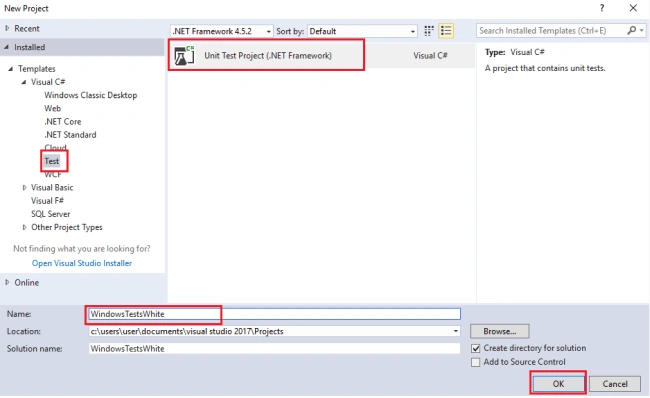Click the project Name input field
The image size is (650, 398).
click(x=274, y=314)
